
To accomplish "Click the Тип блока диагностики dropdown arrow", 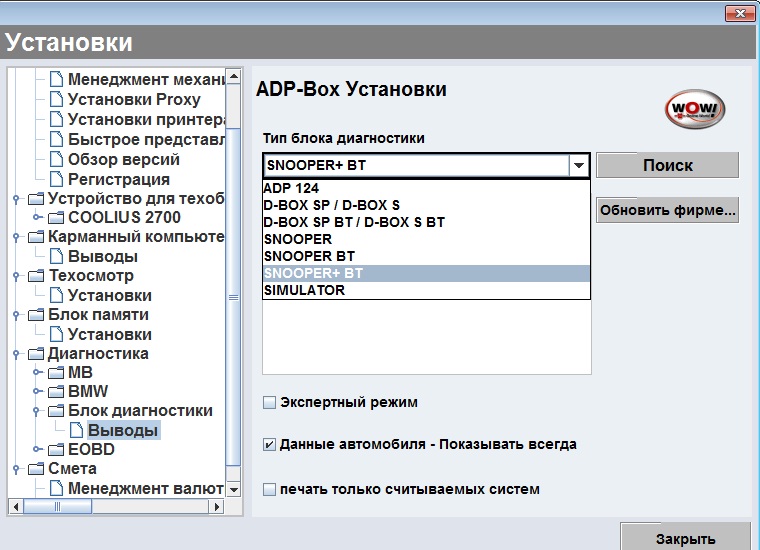I will tap(578, 166).
